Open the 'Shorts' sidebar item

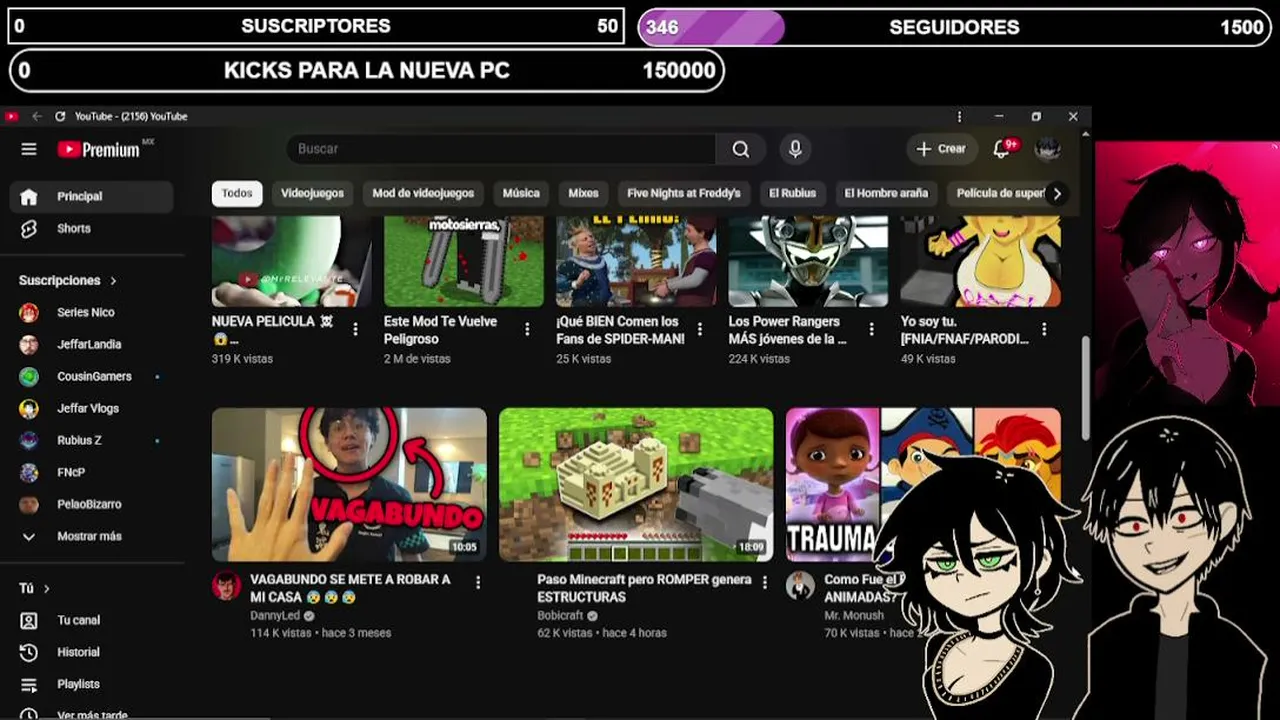coord(91,229)
